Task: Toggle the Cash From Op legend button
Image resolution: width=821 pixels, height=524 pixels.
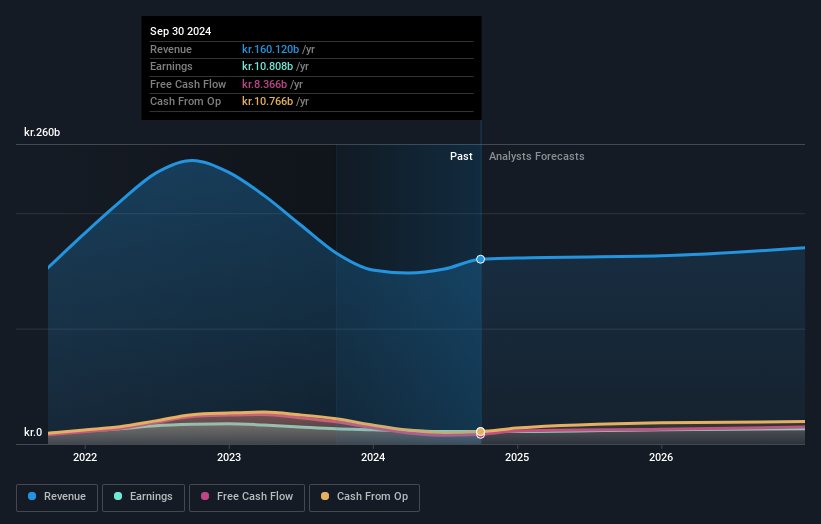Action: (364, 497)
